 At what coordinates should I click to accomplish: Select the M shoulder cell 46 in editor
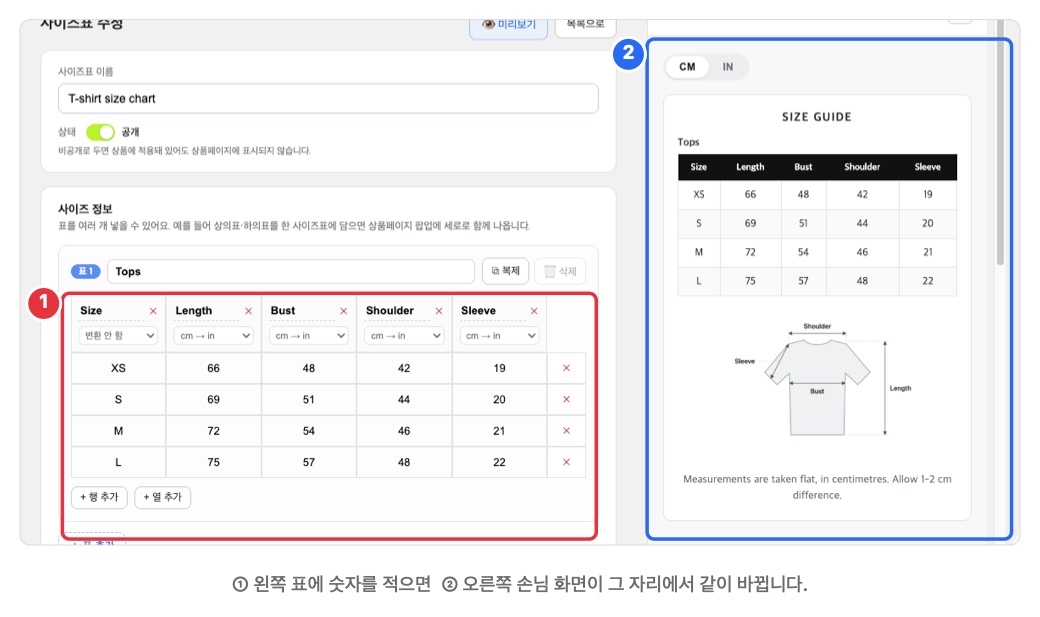(404, 431)
